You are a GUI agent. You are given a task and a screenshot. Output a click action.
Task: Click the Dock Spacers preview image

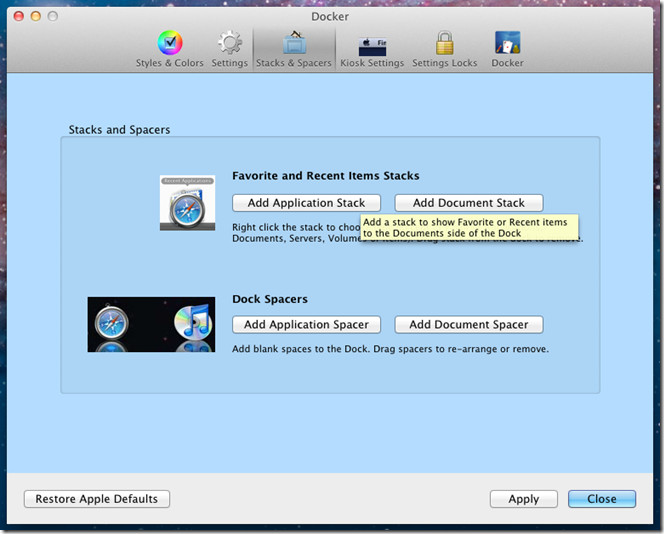click(x=151, y=324)
